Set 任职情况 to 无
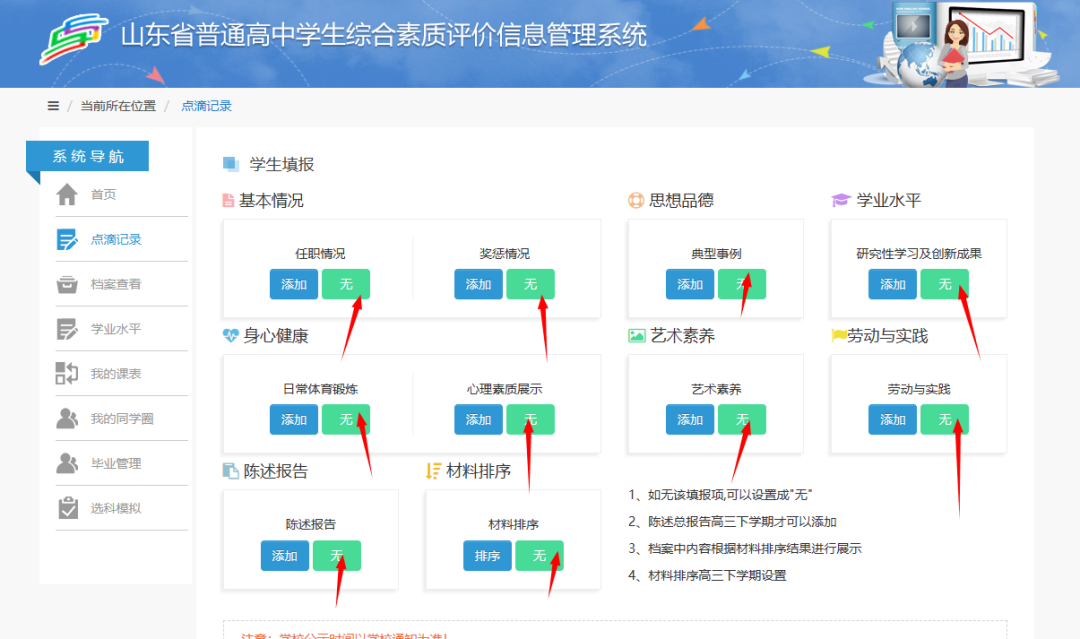This screenshot has height=639, width=1080. coord(347,284)
